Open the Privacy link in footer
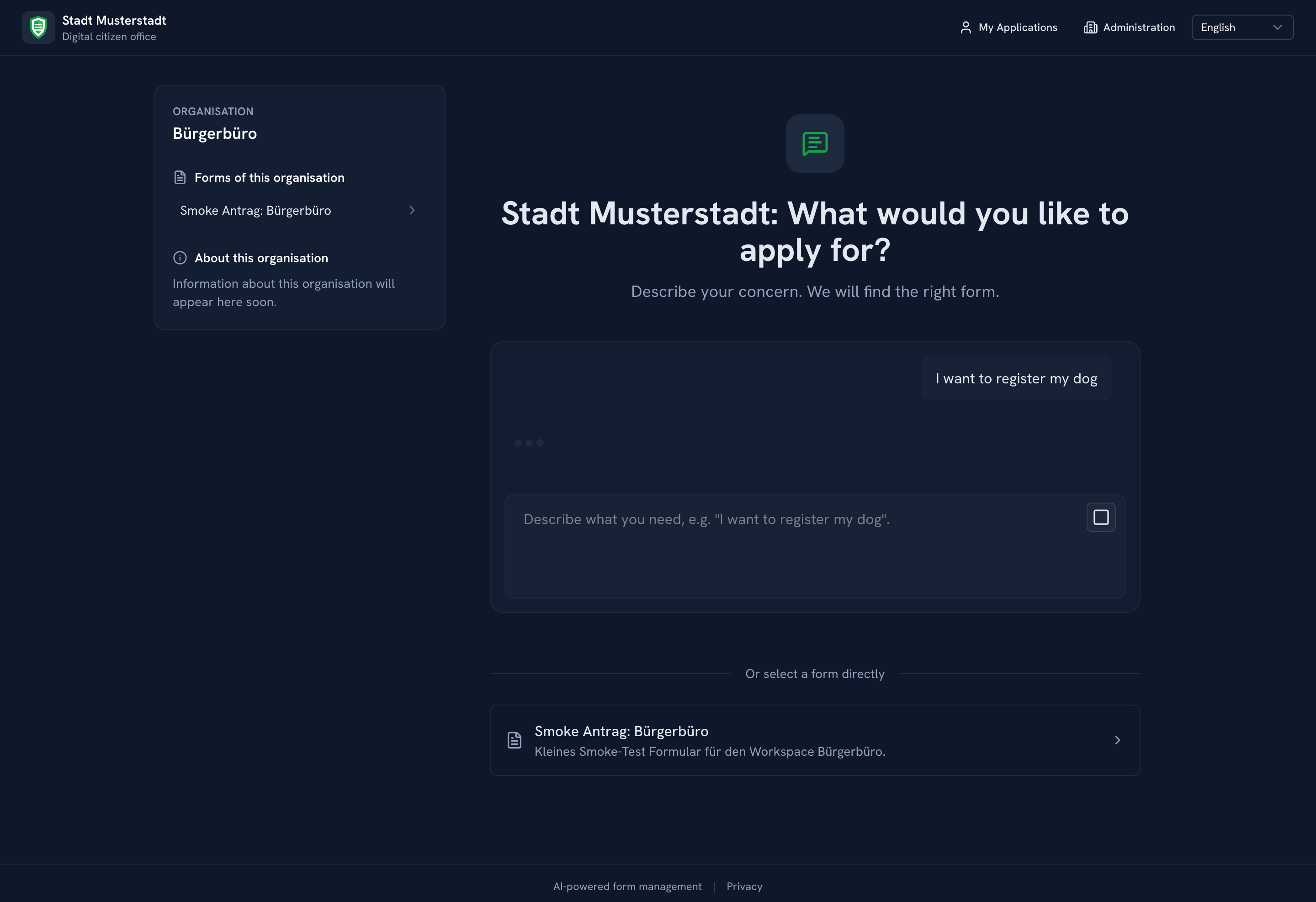Image resolution: width=1316 pixels, height=902 pixels. click(x=744, y=886)
